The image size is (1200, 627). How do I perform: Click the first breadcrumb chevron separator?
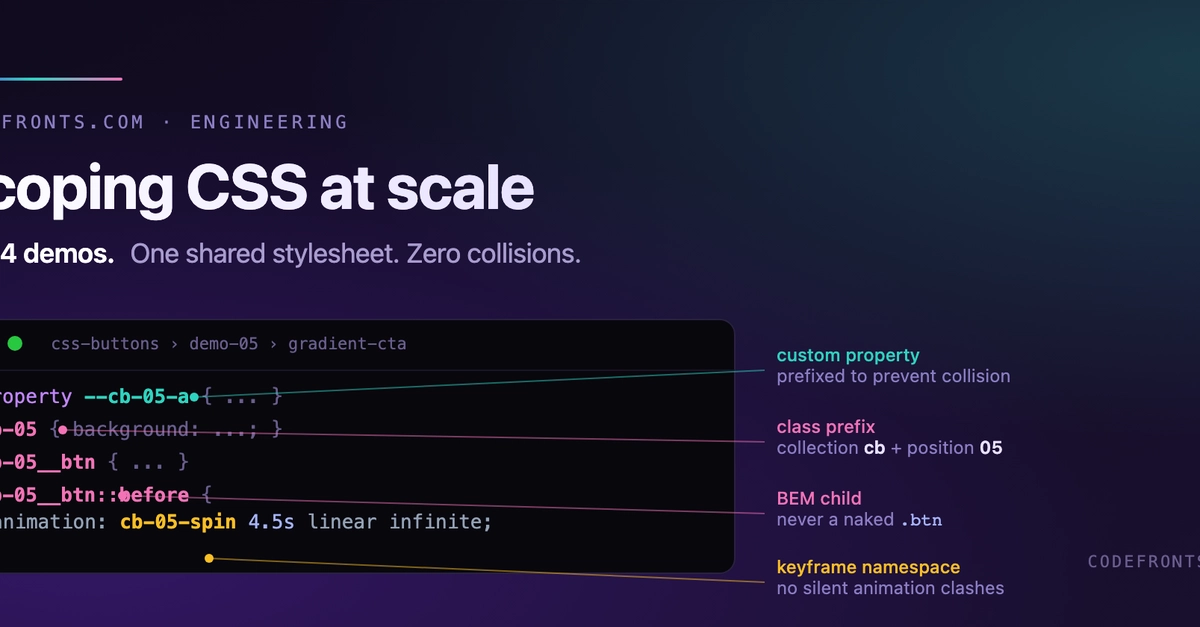click(x=174, y=344)
